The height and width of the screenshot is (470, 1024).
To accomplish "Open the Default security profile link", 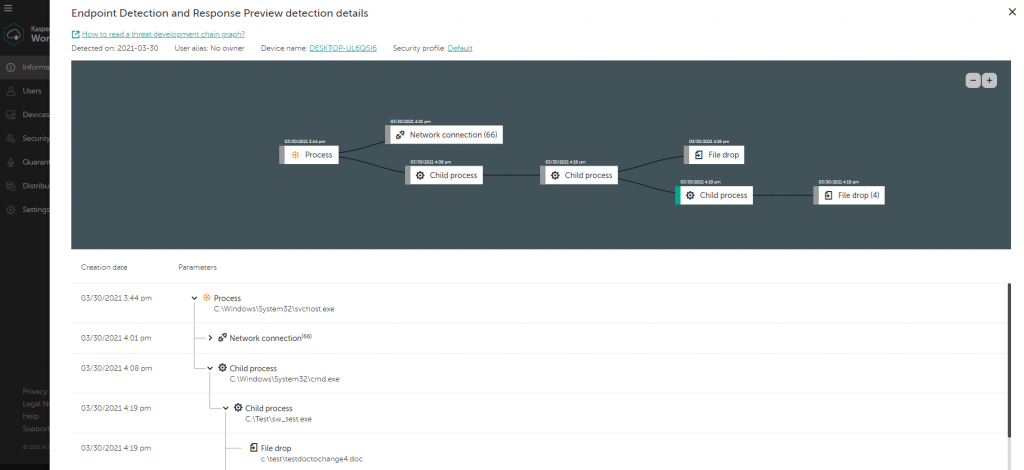I will pyautogui.click(x=460, y=48).
